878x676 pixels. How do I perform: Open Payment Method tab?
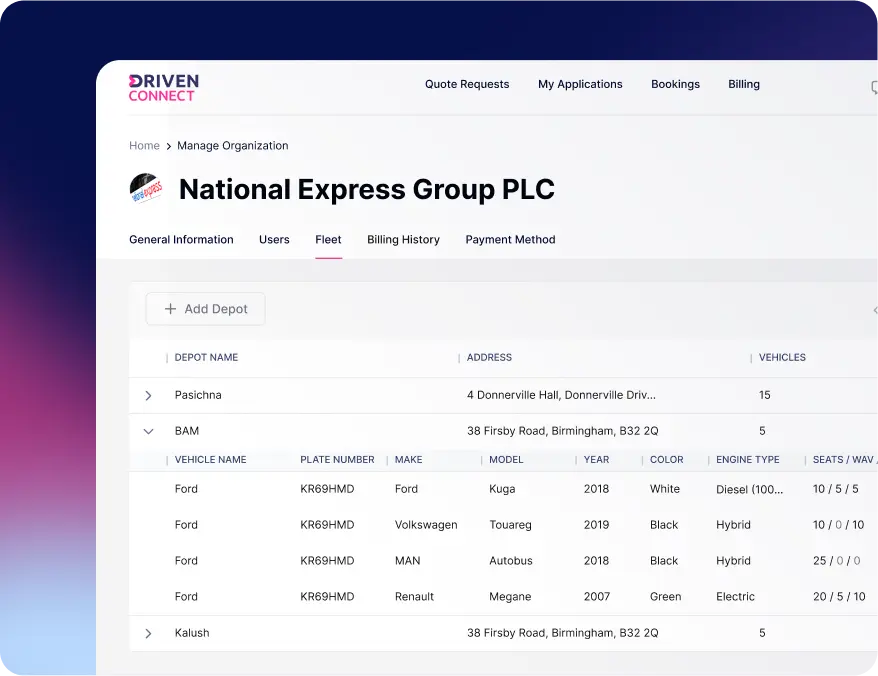(x=511, y=240)
